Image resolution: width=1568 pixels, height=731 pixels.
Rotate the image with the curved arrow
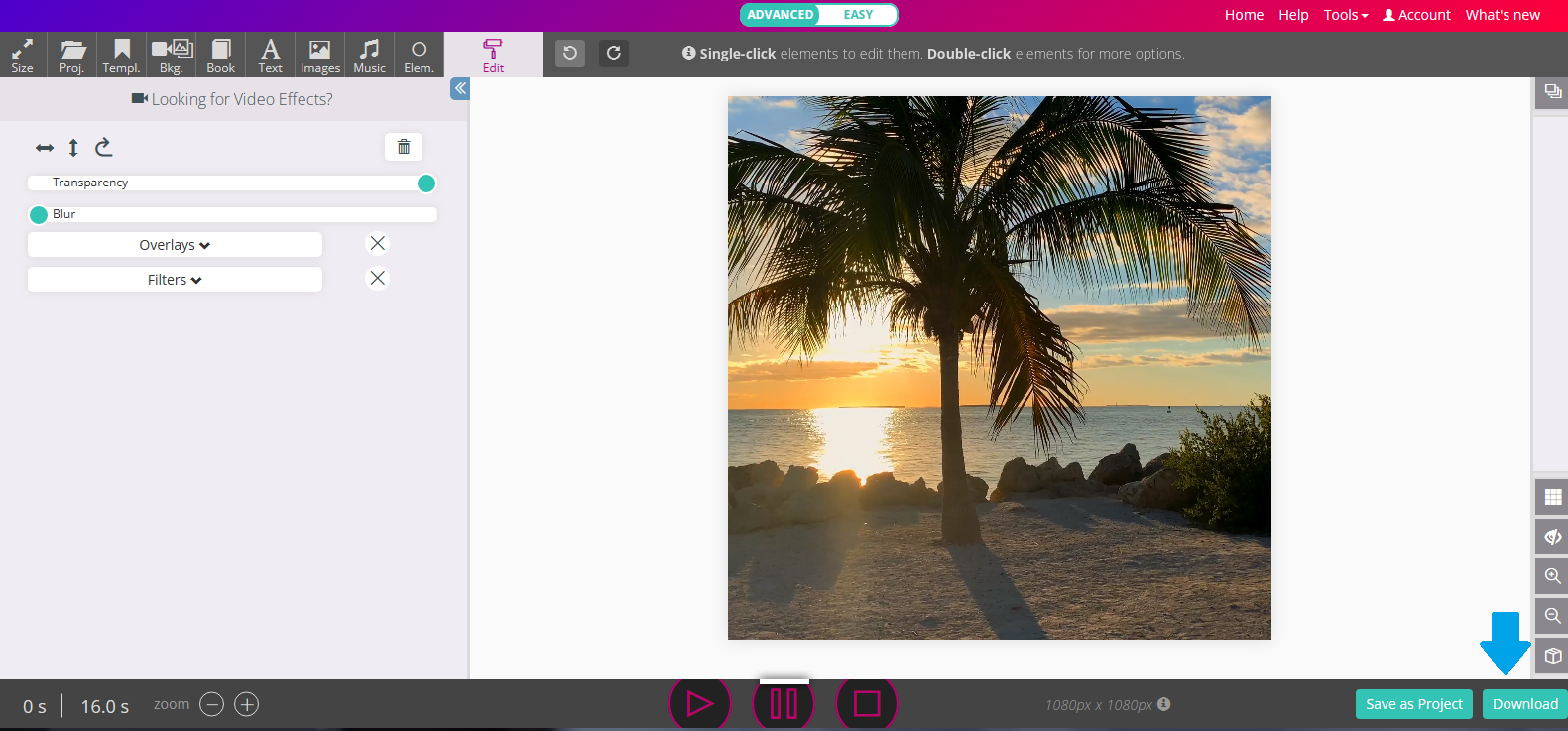coord(103,148)
